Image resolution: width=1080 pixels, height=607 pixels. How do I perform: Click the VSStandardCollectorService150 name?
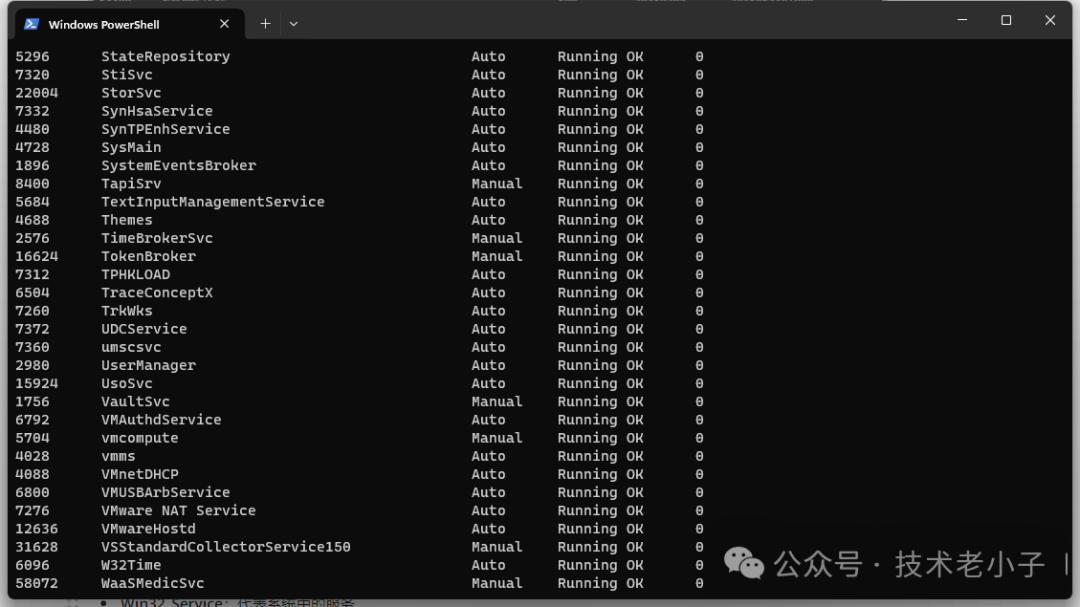click(x=225, y=547)
